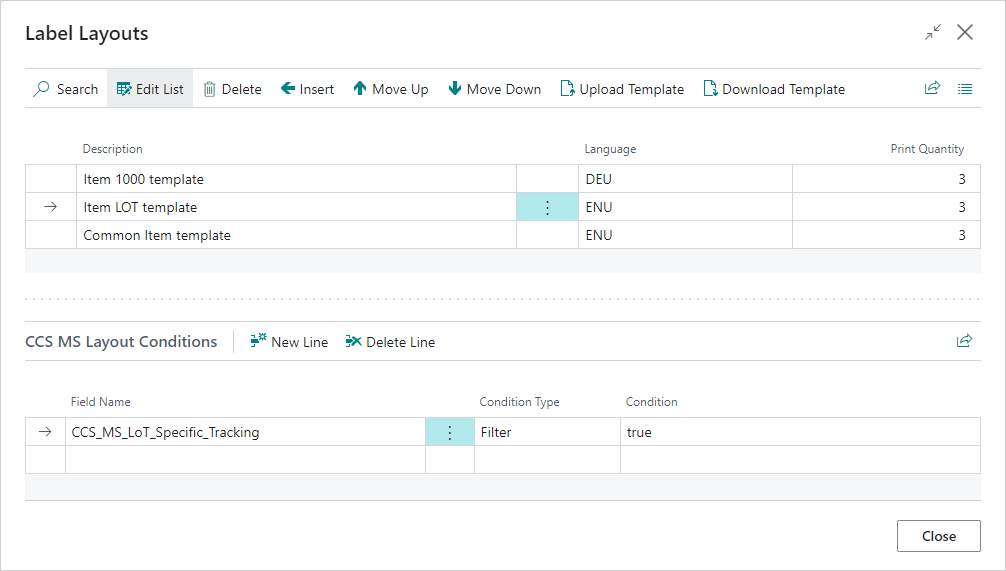Screen dimensions: 1006x571
Task: Click Delete Line in Layout Conditions
Action: coord(390,342)
